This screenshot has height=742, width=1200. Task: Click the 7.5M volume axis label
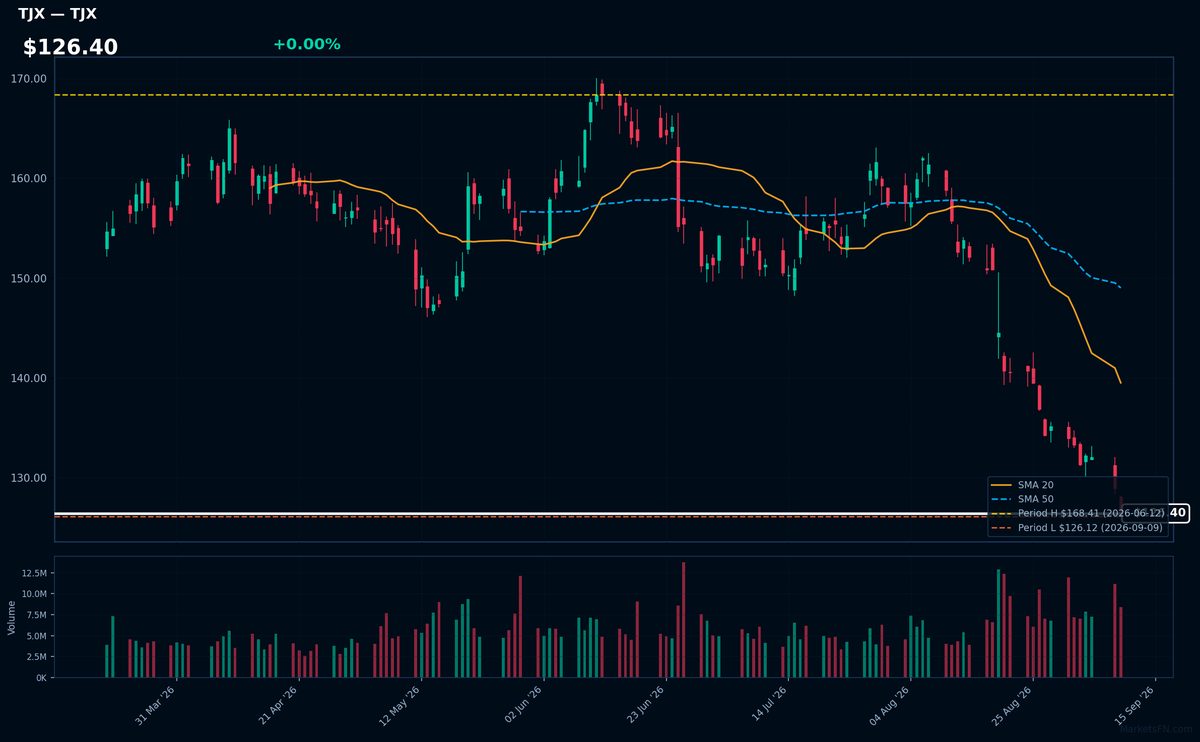click(x=35, y=615)
